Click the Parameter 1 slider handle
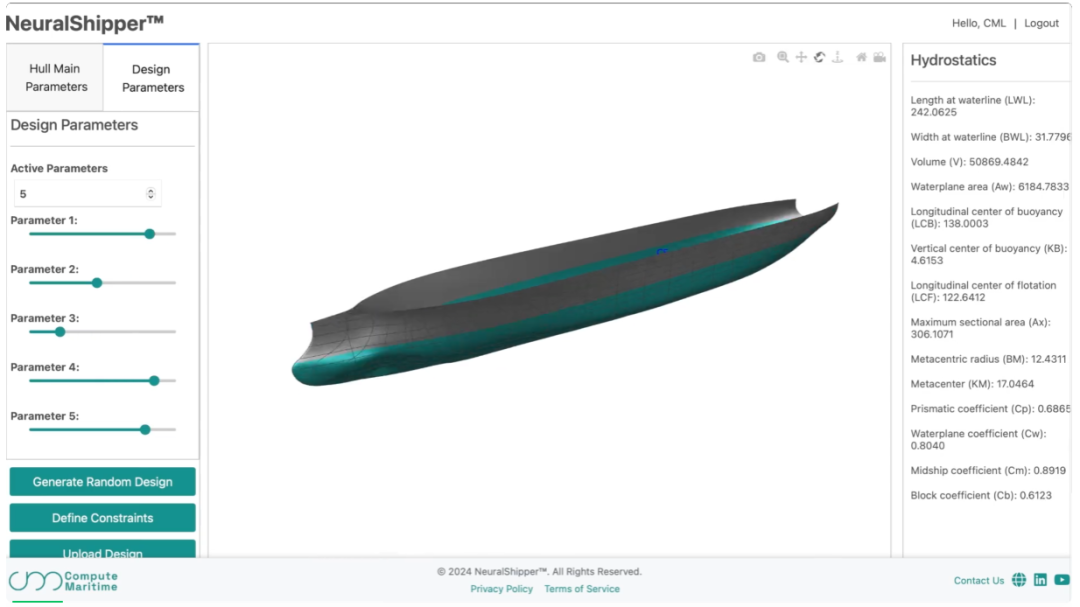This screenshot has width=1080, height=607. coord(149,234)
